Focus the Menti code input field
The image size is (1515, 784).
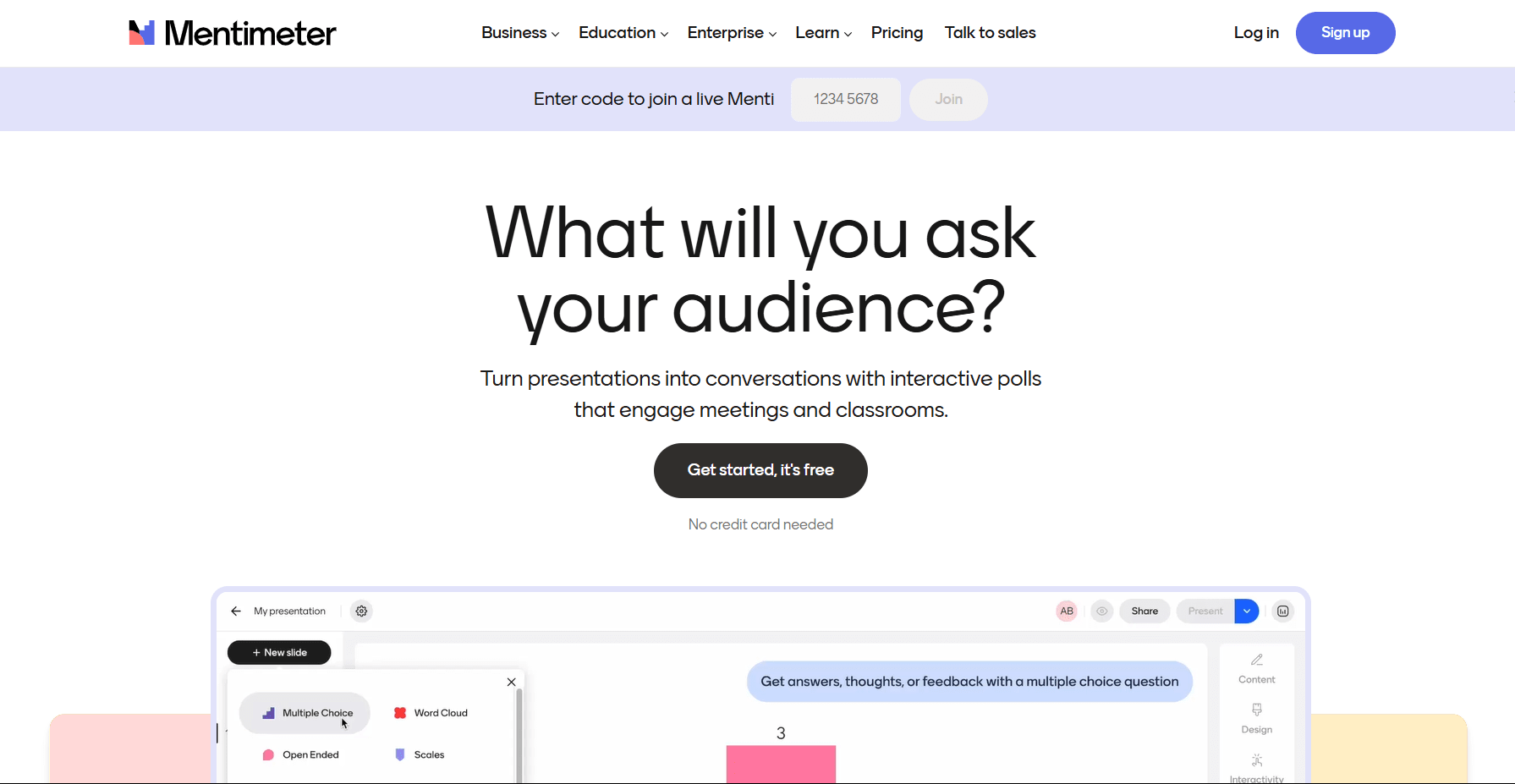(845, 100)
